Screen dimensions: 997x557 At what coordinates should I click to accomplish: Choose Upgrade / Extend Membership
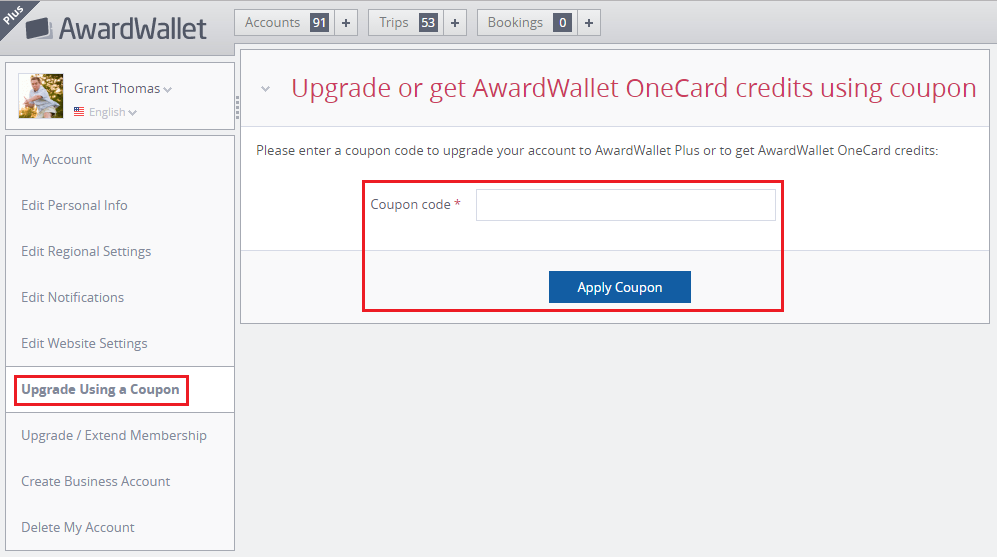pos(114,435)
